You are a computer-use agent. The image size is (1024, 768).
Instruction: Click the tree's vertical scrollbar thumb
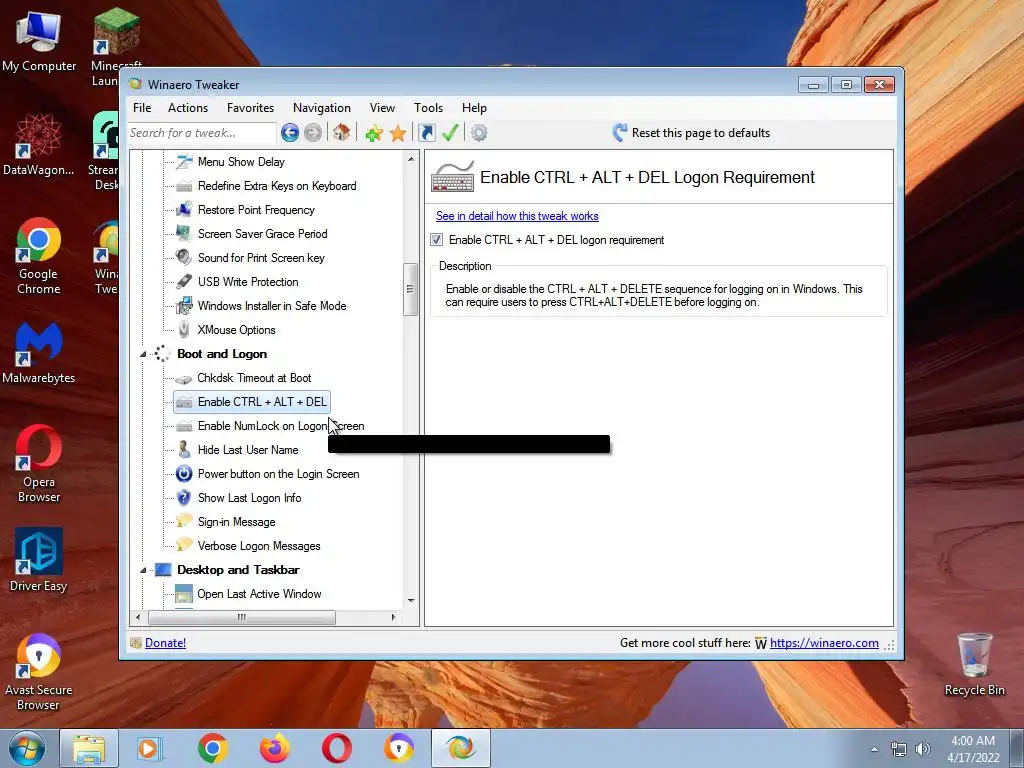point(410,289)
